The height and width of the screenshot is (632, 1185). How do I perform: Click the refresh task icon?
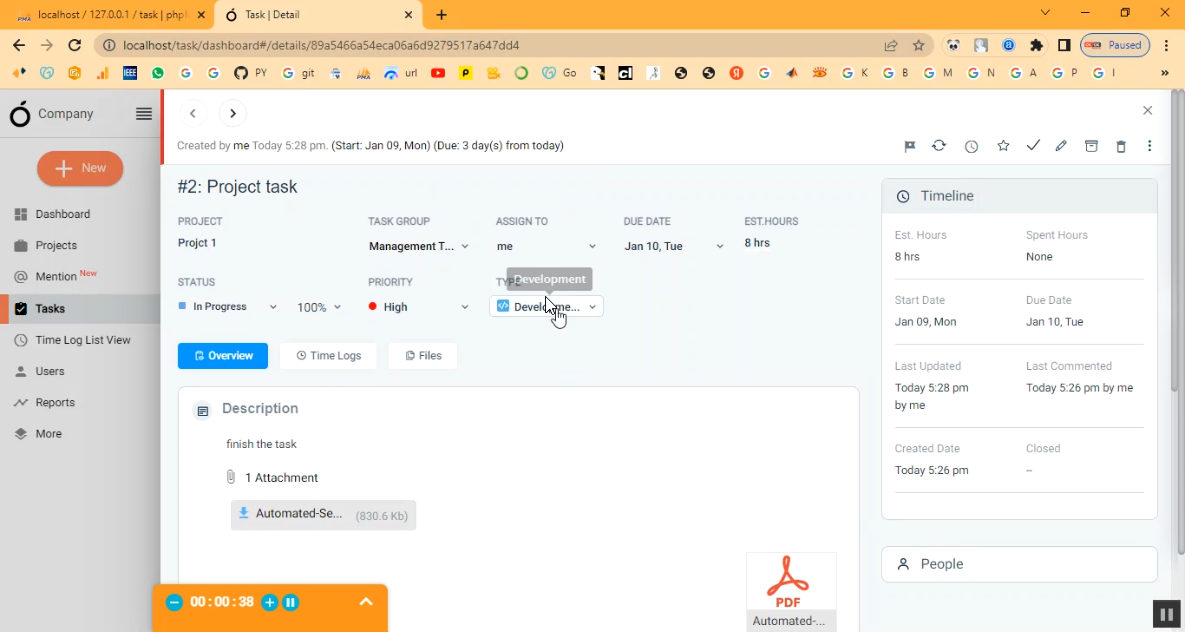tap(939, 146)
